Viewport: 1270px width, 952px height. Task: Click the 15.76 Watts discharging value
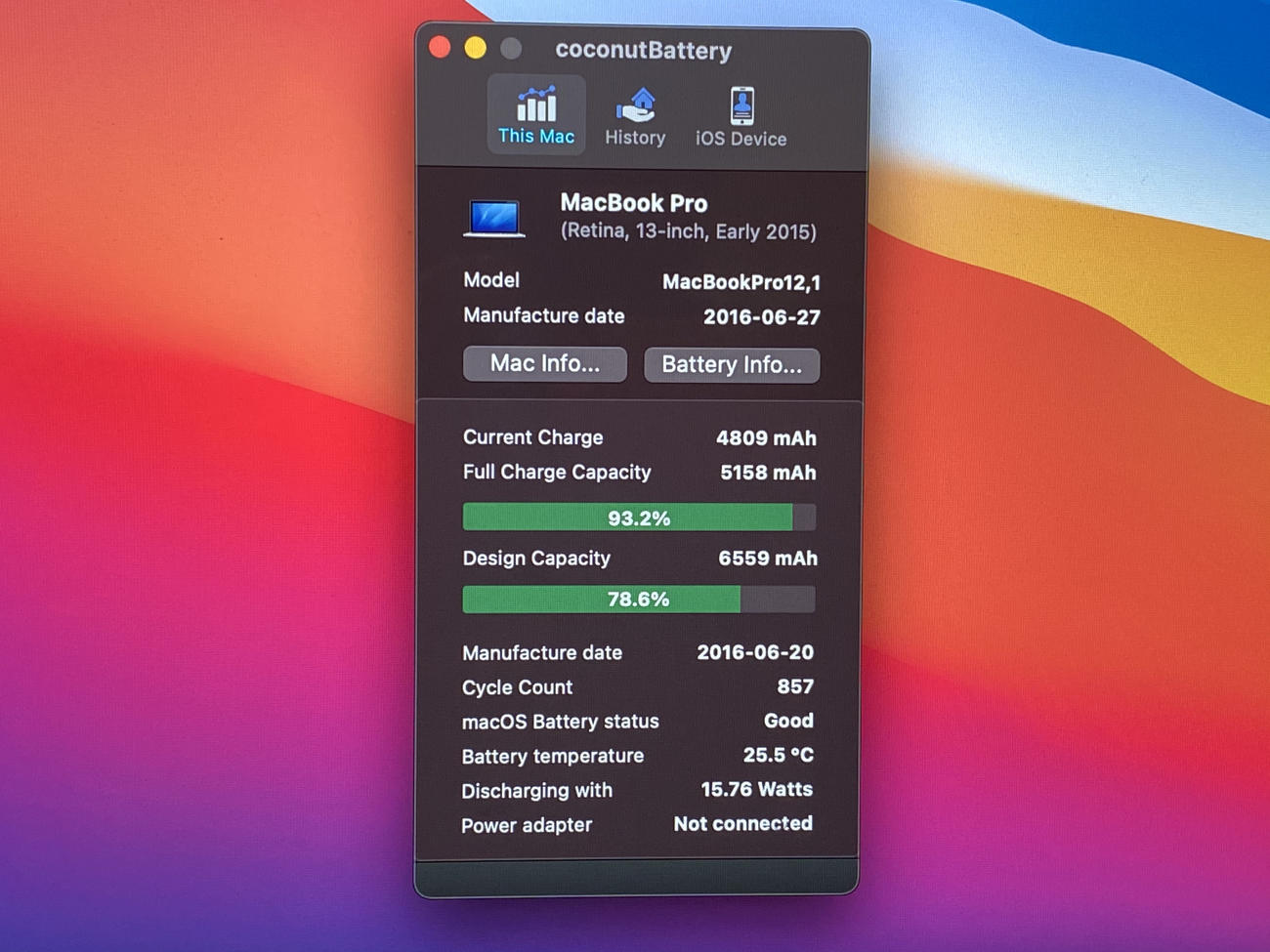point(757,789)
